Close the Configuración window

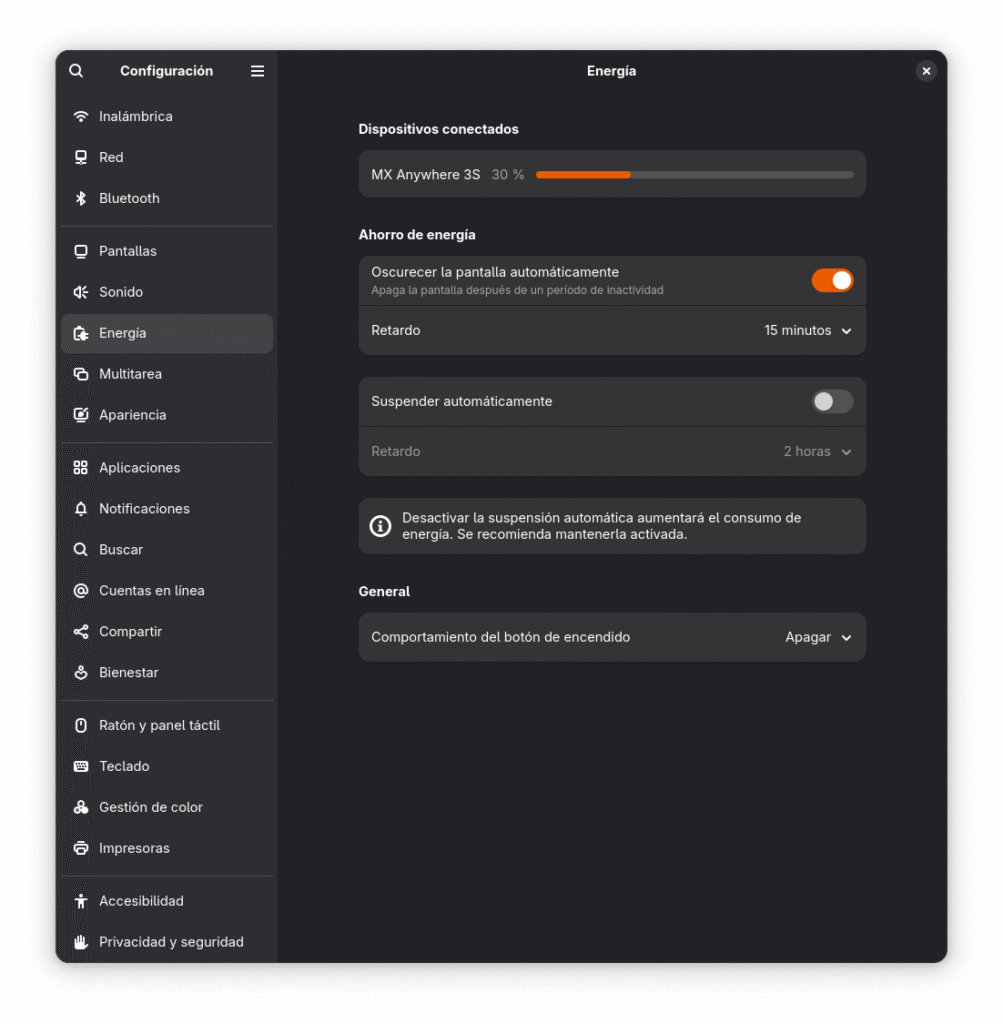coord(926,71)
